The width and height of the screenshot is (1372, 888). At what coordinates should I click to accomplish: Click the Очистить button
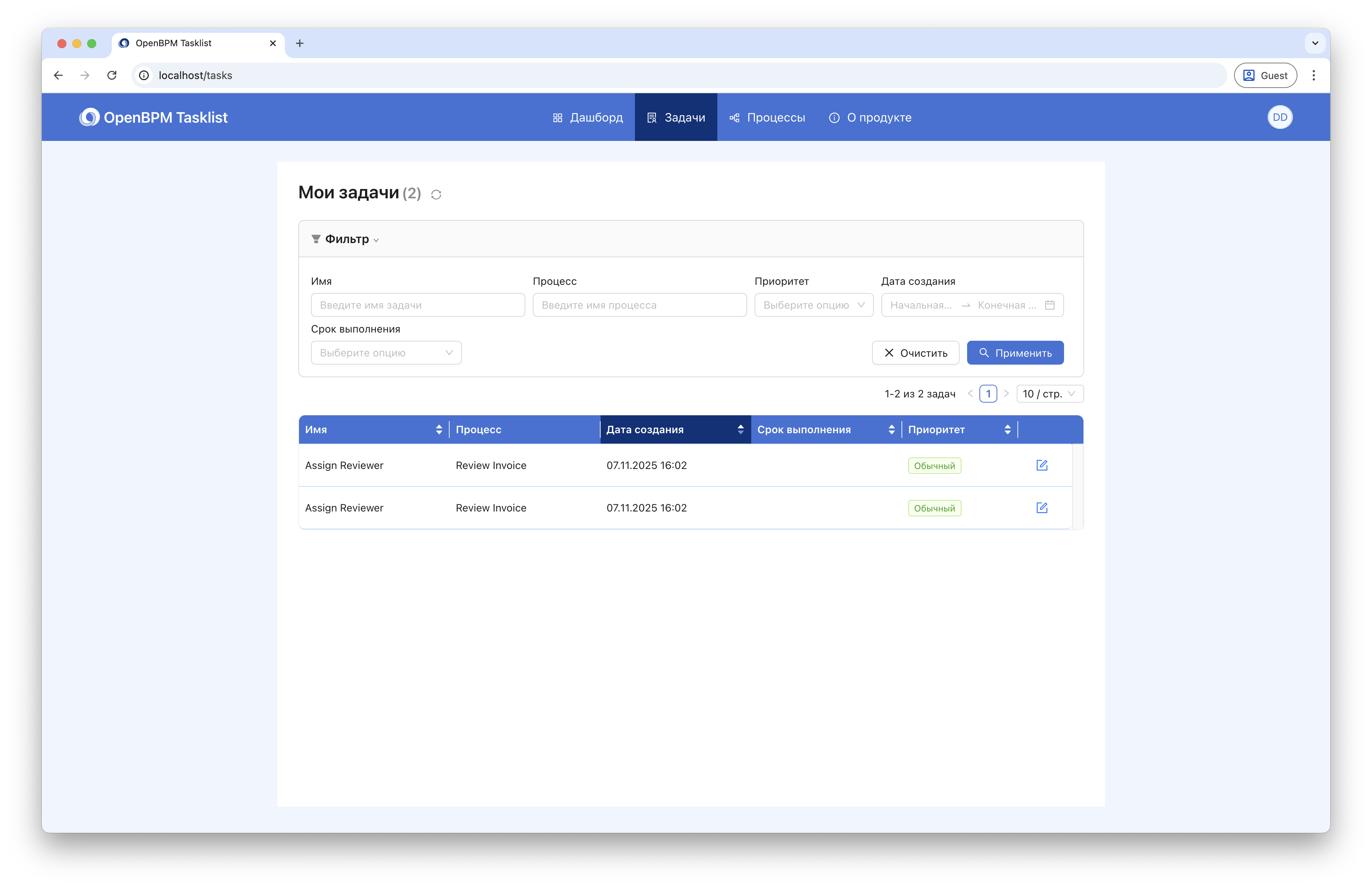[x=915, y=353]
